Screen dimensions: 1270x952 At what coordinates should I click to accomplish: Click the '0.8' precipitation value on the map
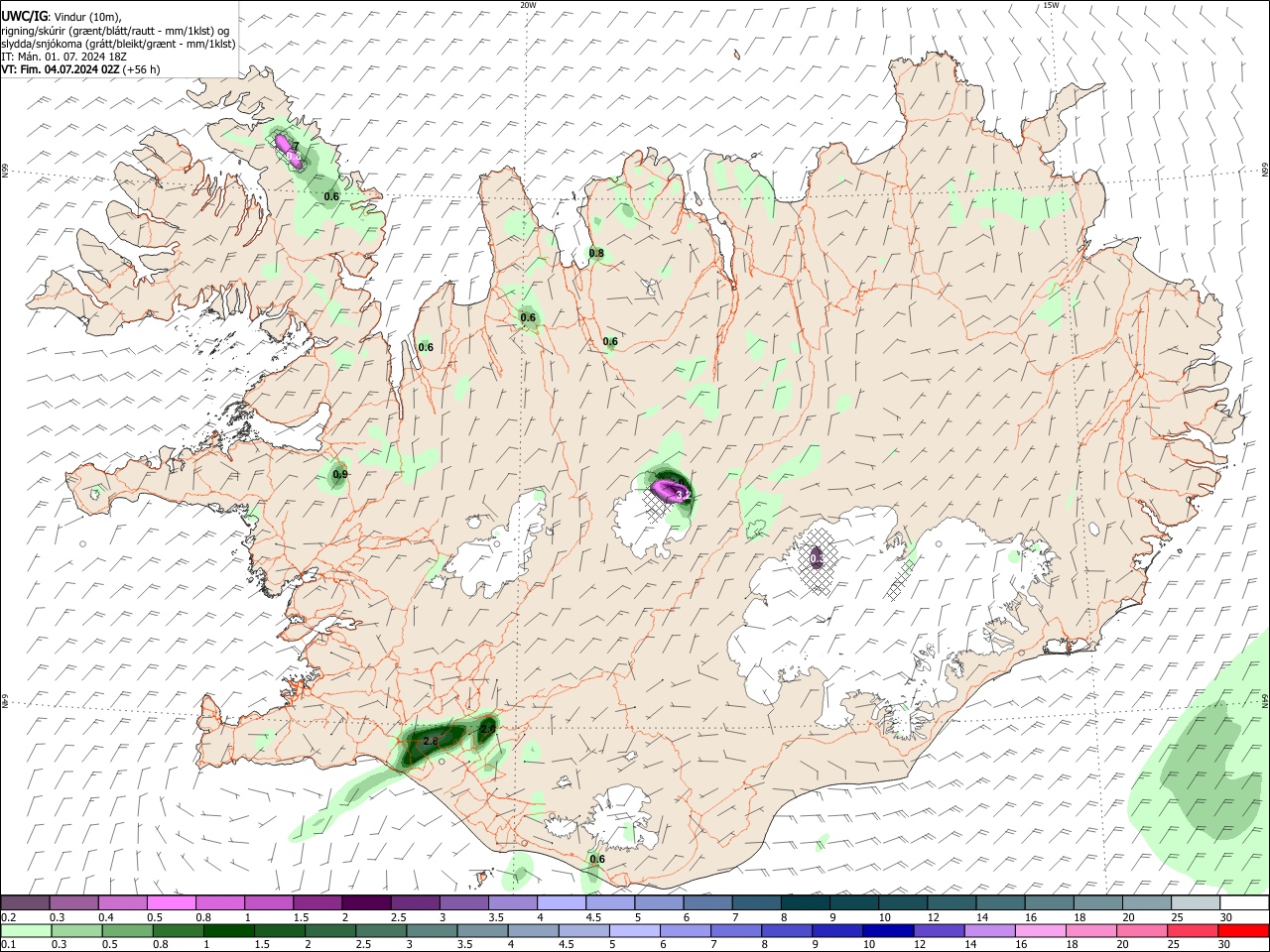[x=596, y=254]
